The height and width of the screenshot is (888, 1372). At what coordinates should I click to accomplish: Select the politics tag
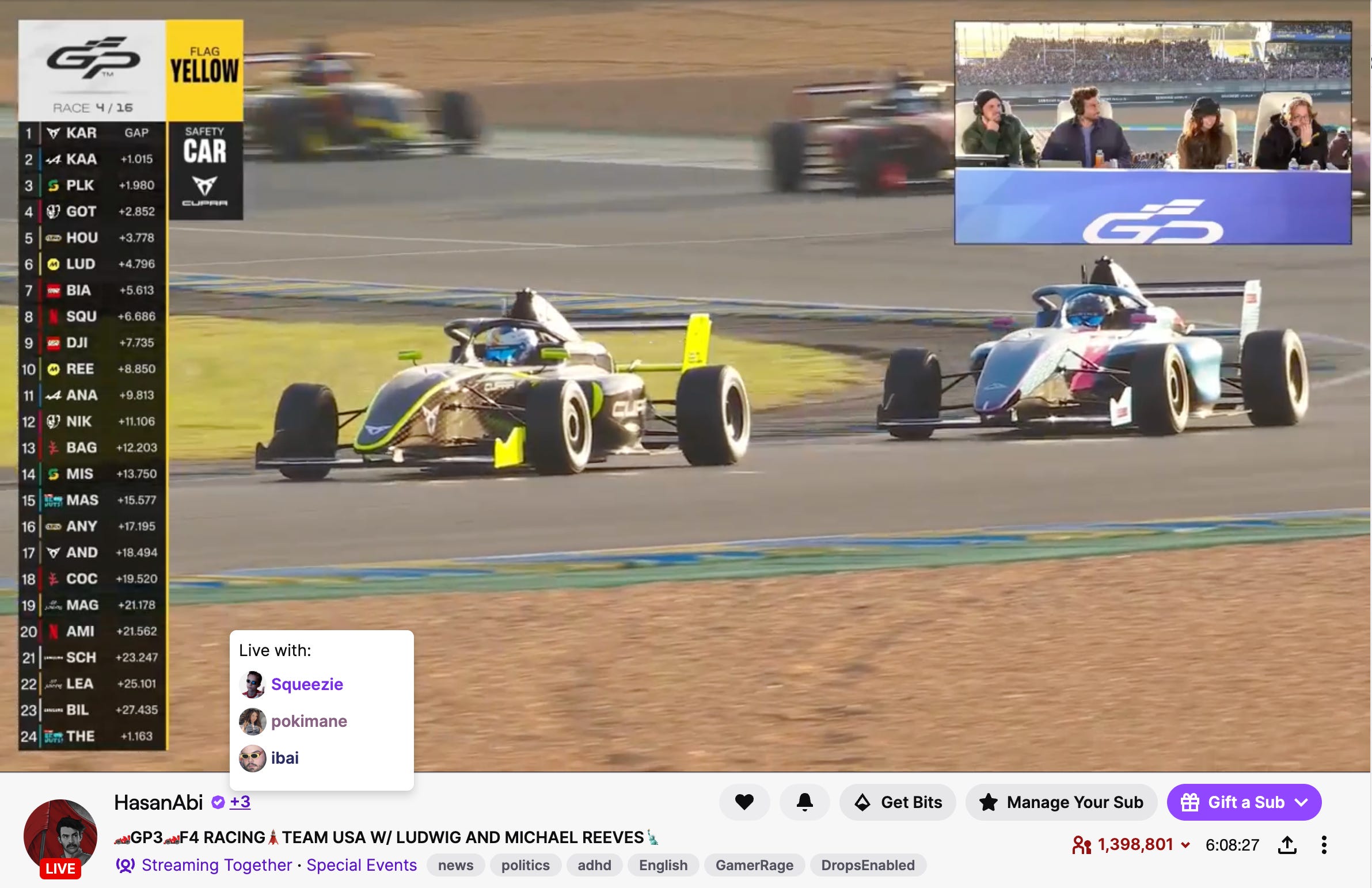[525, 865]
